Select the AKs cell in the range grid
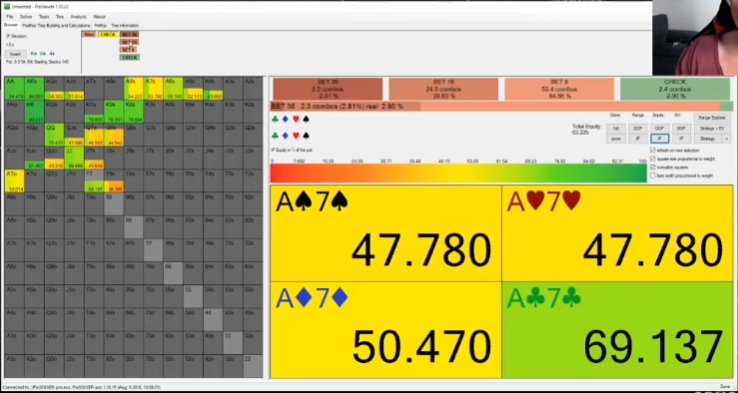 (34, 88)
